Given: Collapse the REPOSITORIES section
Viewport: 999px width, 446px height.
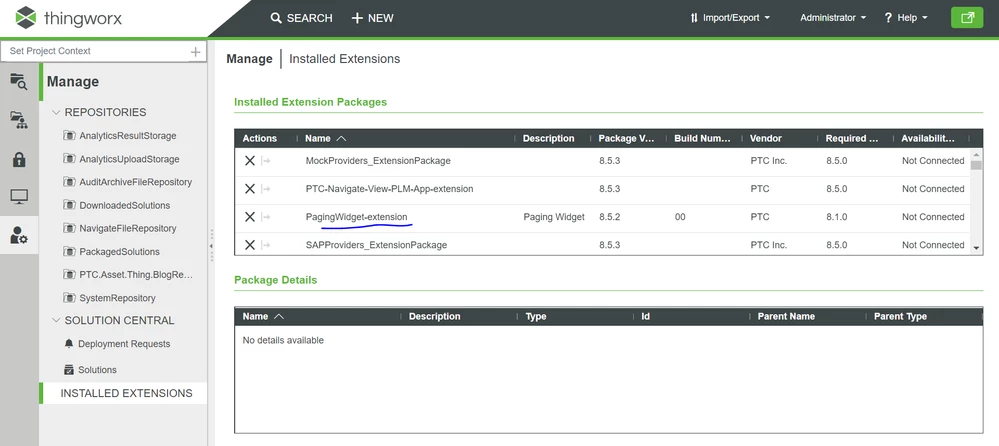Looking at the screenshot, I should pos(56,112).
